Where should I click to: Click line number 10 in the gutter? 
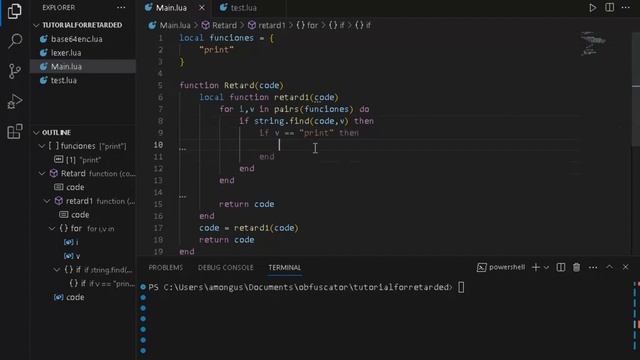pos(158,145)
